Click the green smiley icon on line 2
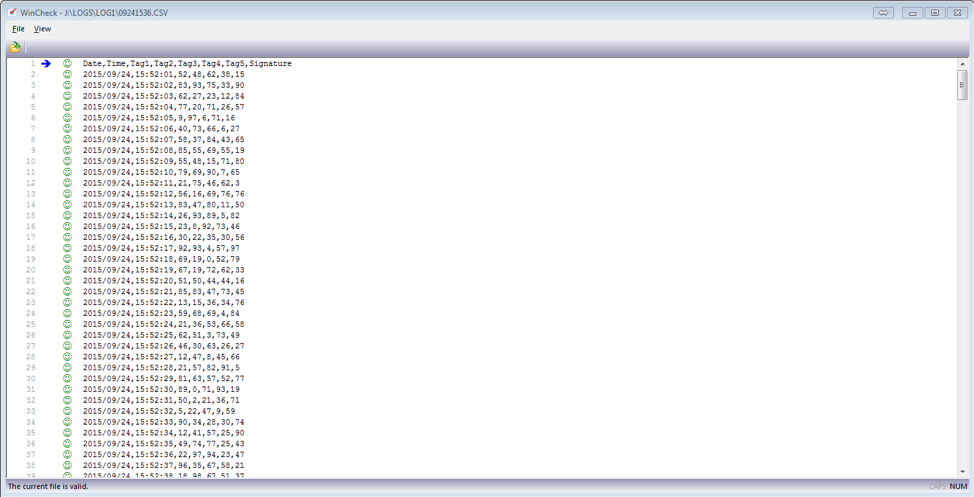974x497 pixels. point(67,74)
